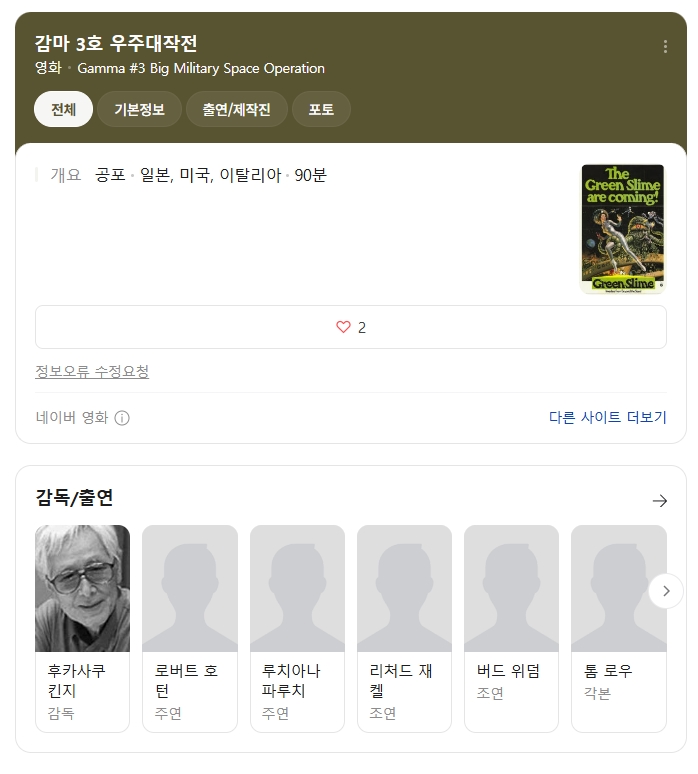
Task: Open the 다른 사이트 더보기 link
Action: (608, 418)
